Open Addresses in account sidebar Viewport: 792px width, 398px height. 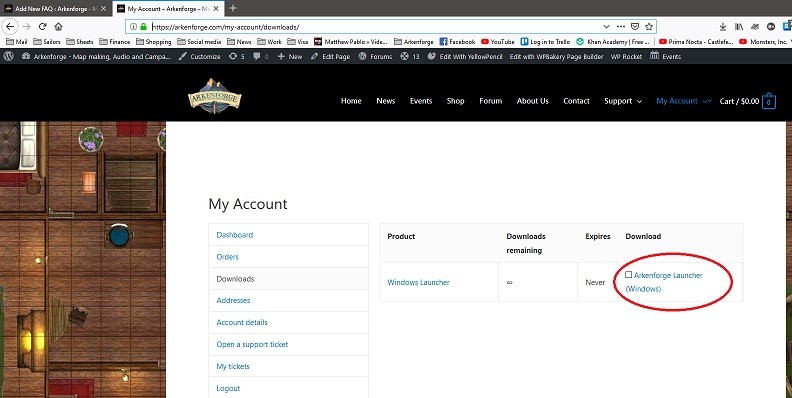[x=233, y=300]
